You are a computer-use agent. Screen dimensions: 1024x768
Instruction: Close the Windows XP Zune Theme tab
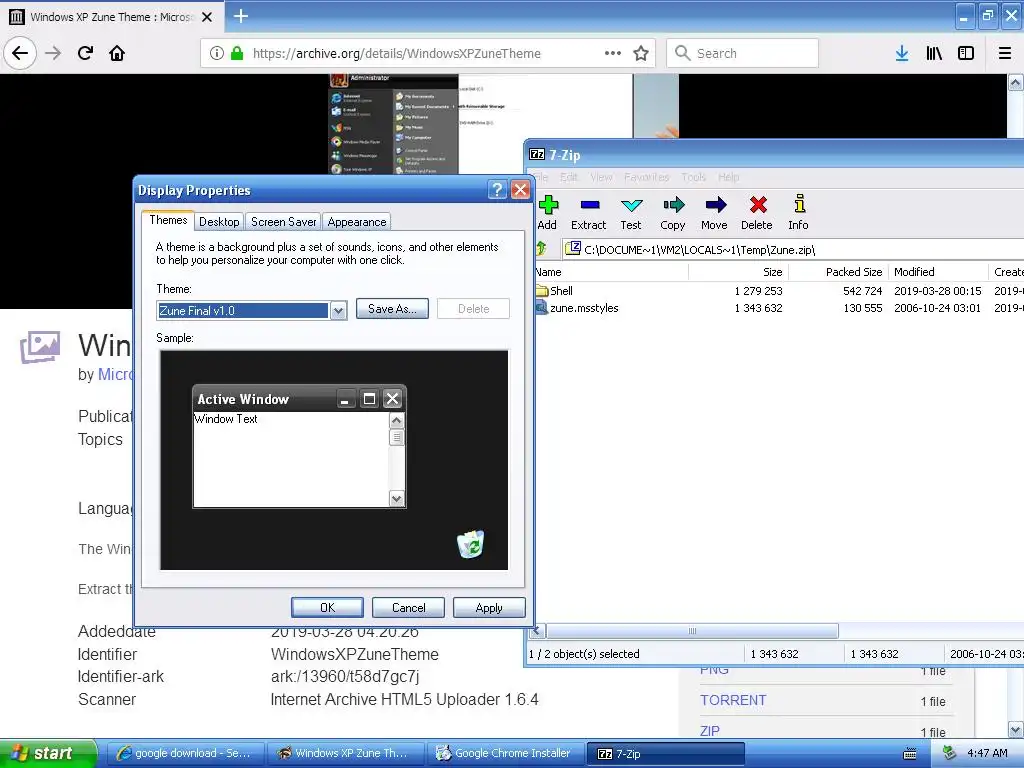(207, 17)
